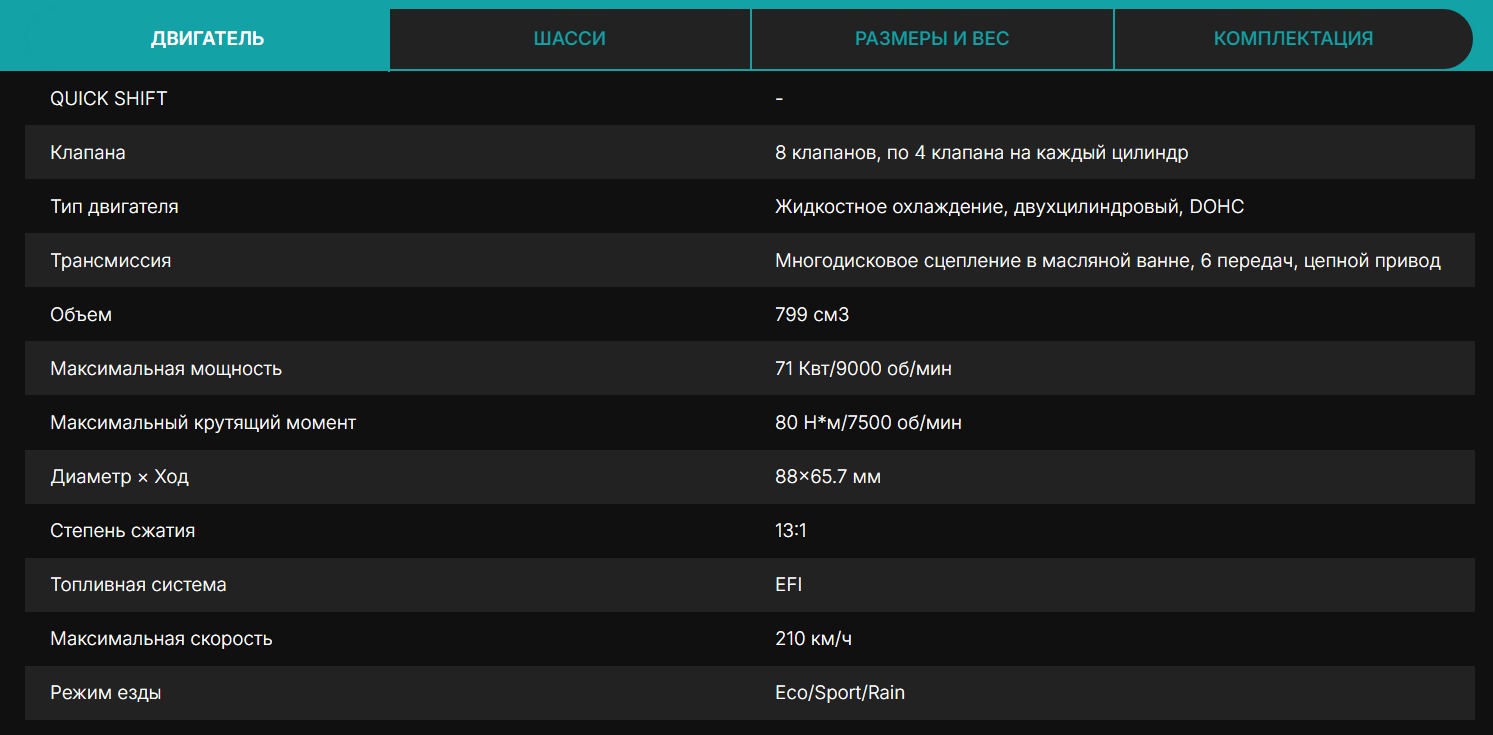Show the КОМПЛЕКТАЦИЯ tab
The width and height of the screenshot is (1493, 735).
(x=1292, y=39)
